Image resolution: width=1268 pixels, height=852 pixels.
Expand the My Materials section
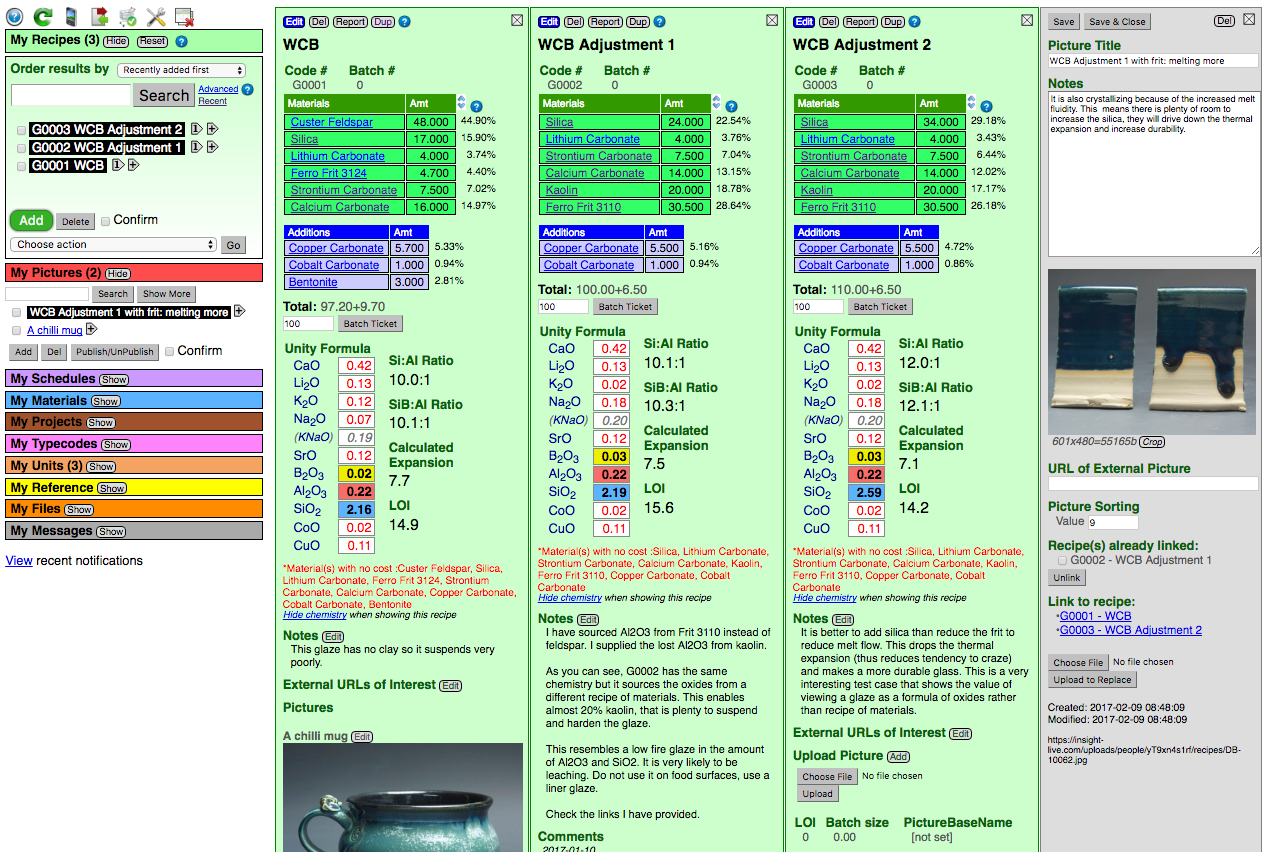click(105, 401)
